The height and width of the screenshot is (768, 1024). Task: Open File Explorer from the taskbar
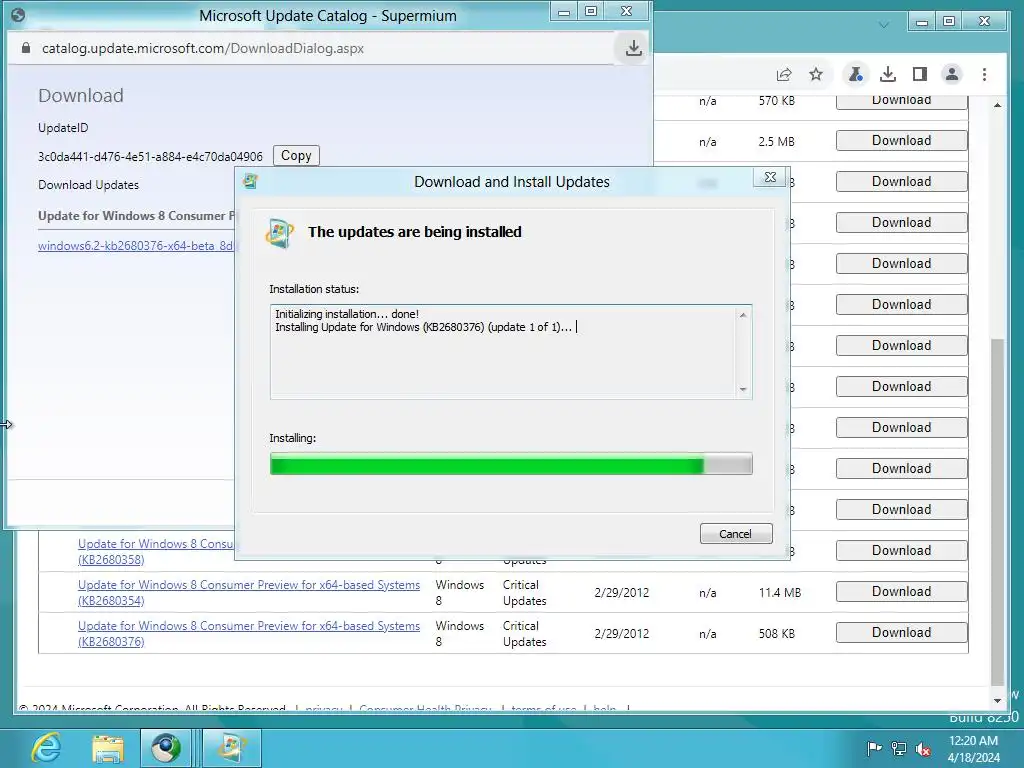(x=108, y=748)
